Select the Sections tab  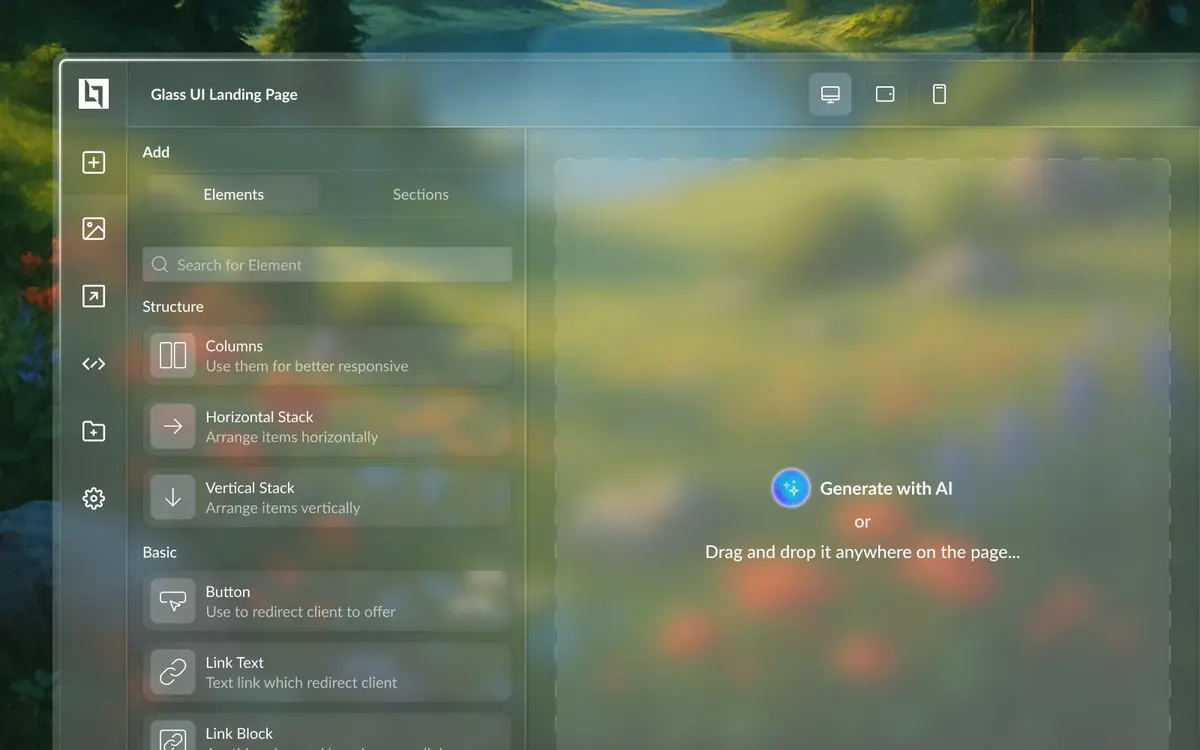click(420, 194)
